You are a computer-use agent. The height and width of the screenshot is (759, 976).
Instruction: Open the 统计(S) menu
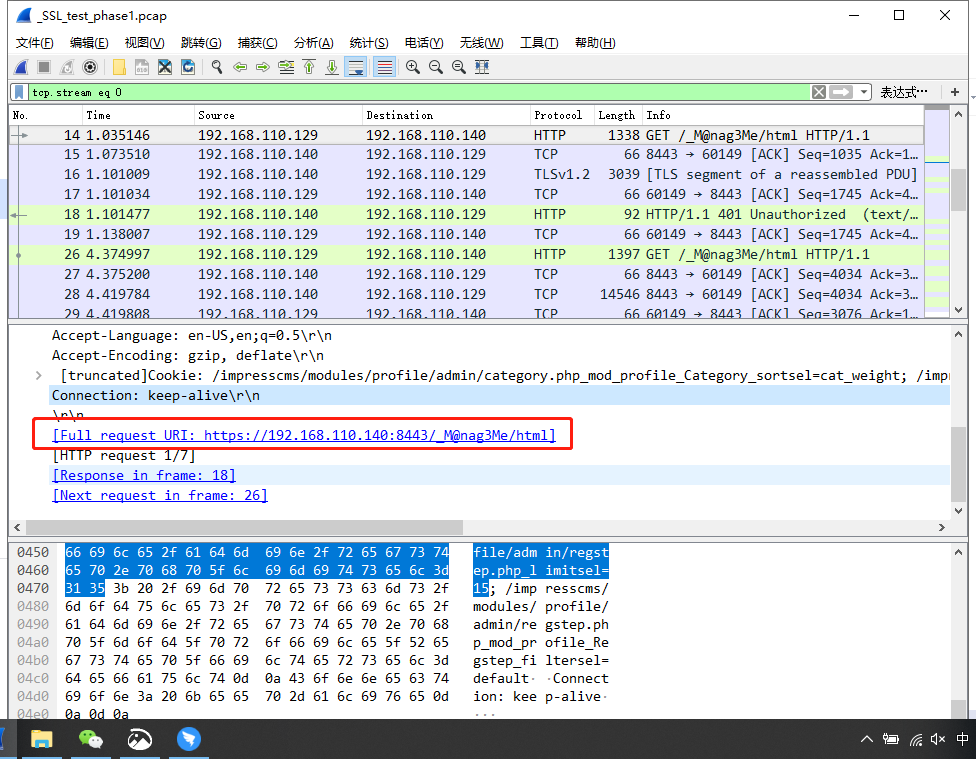coord(369,43)
